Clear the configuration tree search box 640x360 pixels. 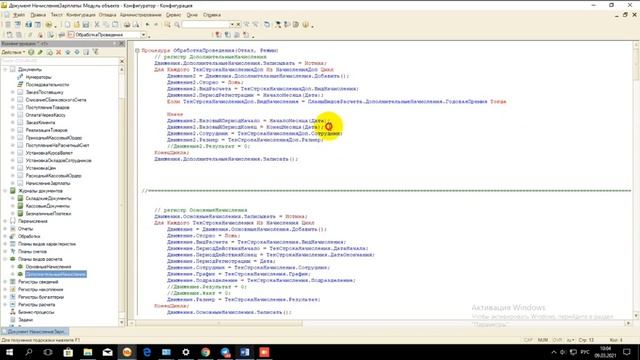[122, 61]
